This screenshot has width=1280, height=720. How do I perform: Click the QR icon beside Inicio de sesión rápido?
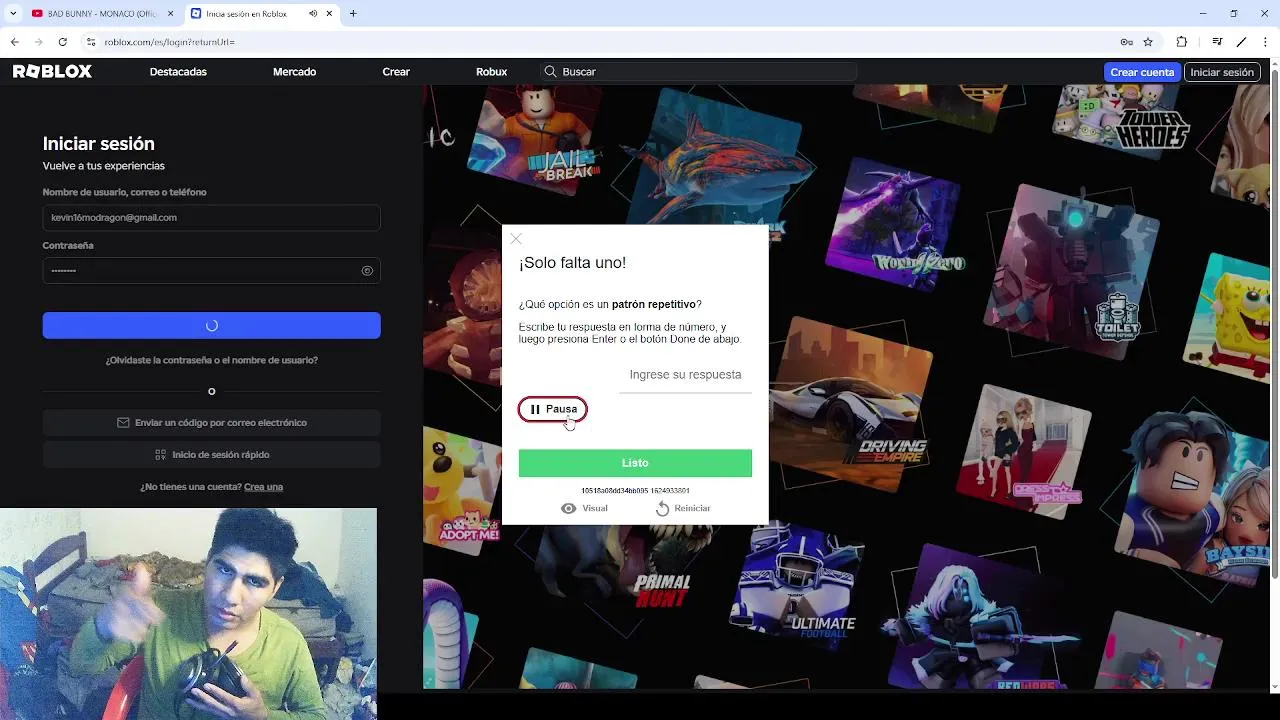[160, 455]
